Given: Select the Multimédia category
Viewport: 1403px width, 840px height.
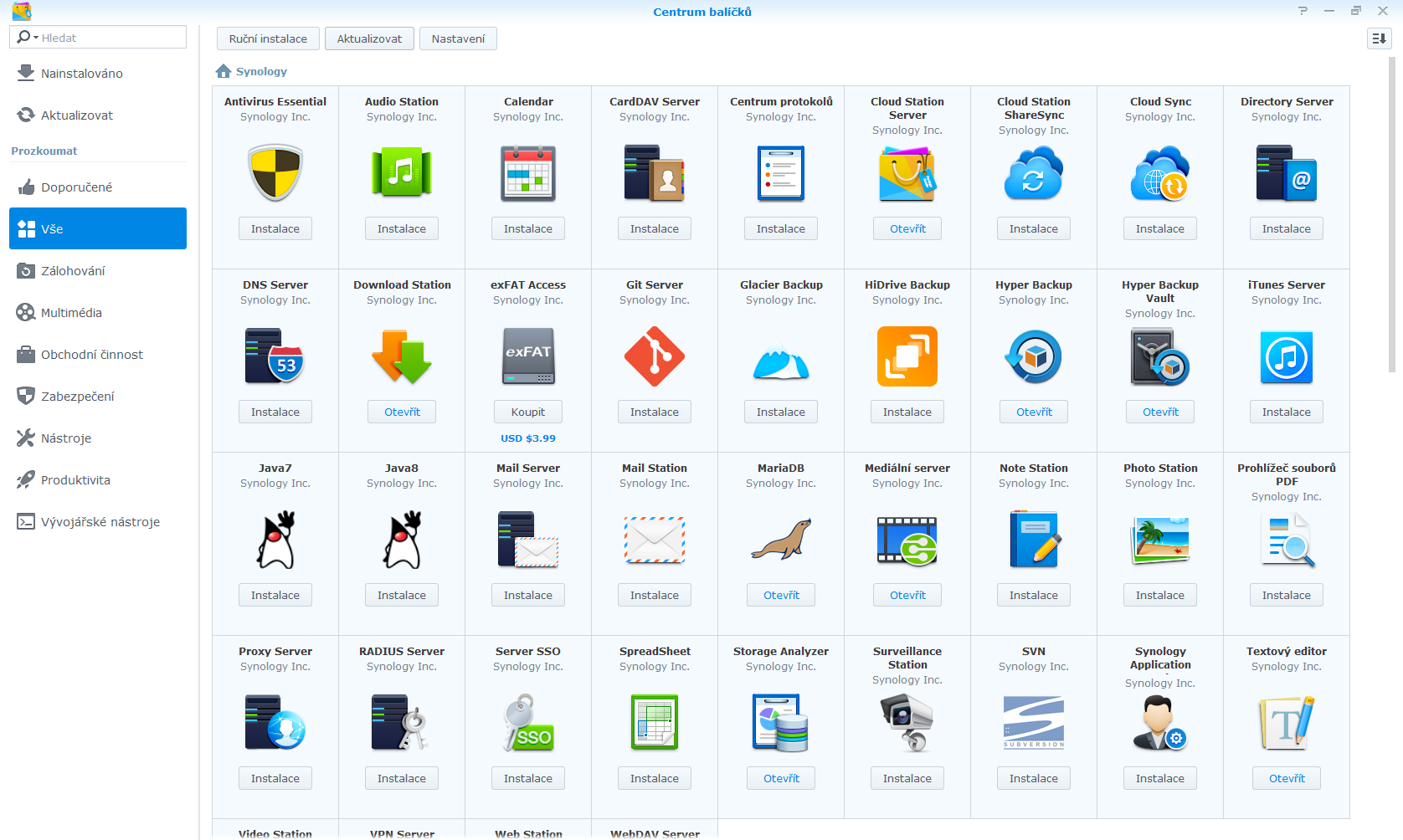Looking at the screenshot, I should coord(98,313).
